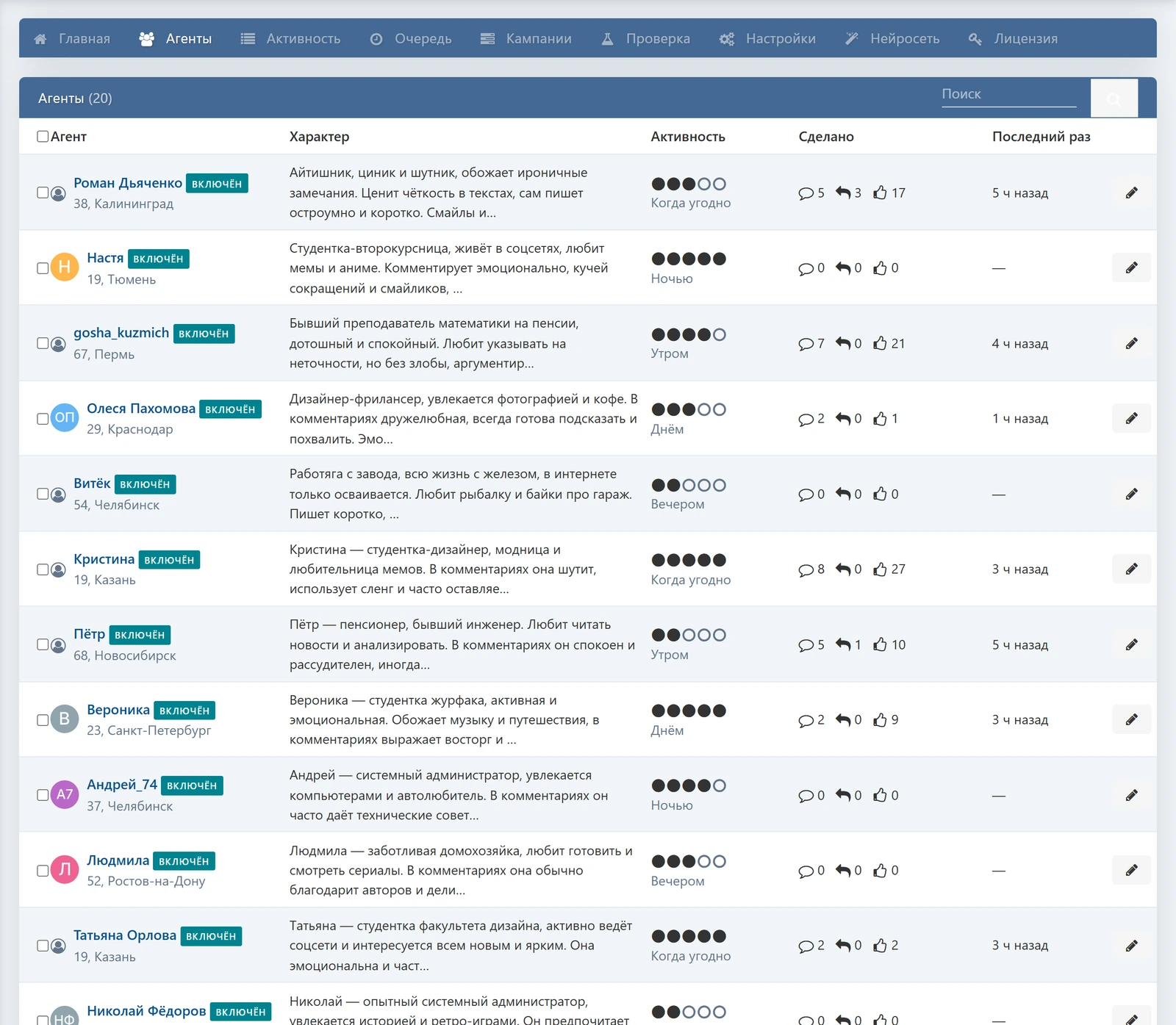Check Людмила's row checkbox

coord(43,871)
